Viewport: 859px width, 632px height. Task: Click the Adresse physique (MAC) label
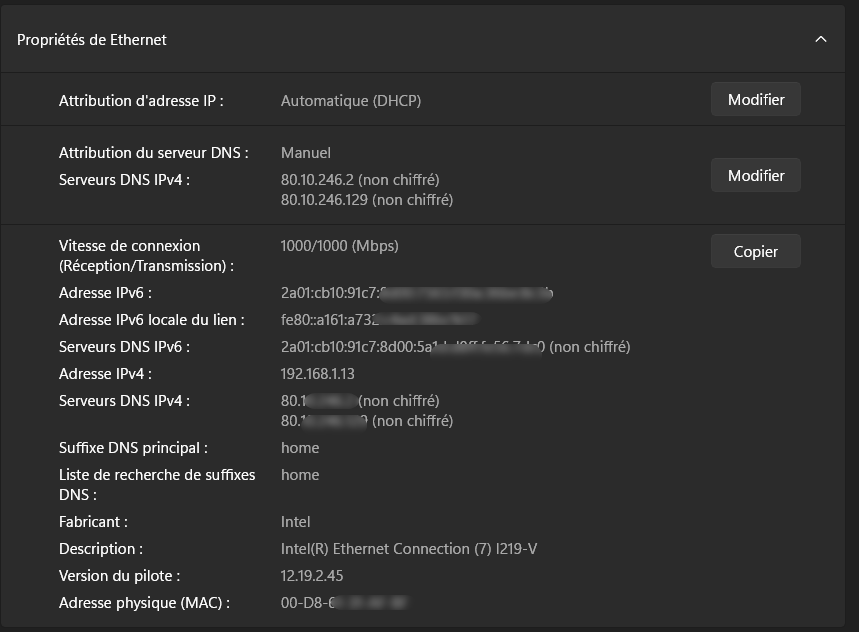[x=144, y=603]
